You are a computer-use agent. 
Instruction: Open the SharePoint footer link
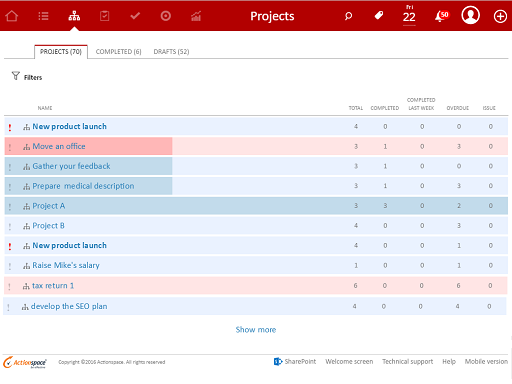pyautogui.click(x=300, y=361)
